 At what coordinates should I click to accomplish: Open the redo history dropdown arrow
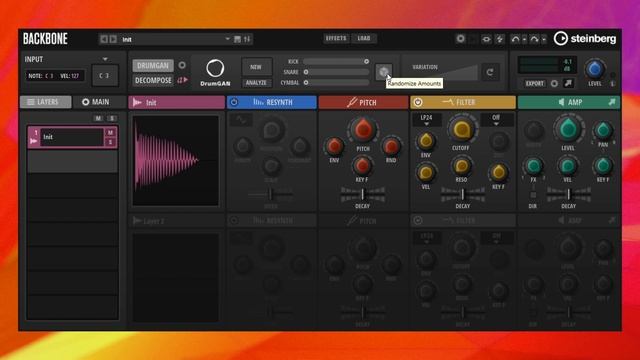pyautogui.click(x=544, y=40)
